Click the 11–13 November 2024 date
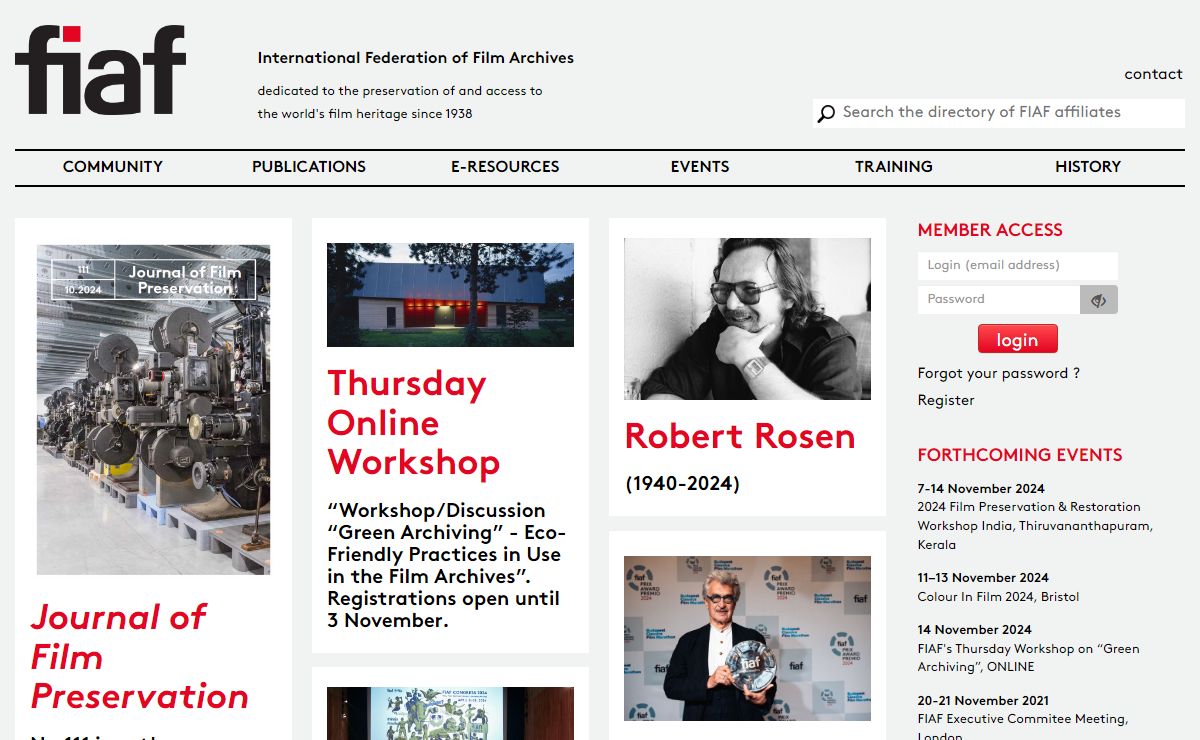This screenshot has height=740, width=1200. click(x=983, y=578)
